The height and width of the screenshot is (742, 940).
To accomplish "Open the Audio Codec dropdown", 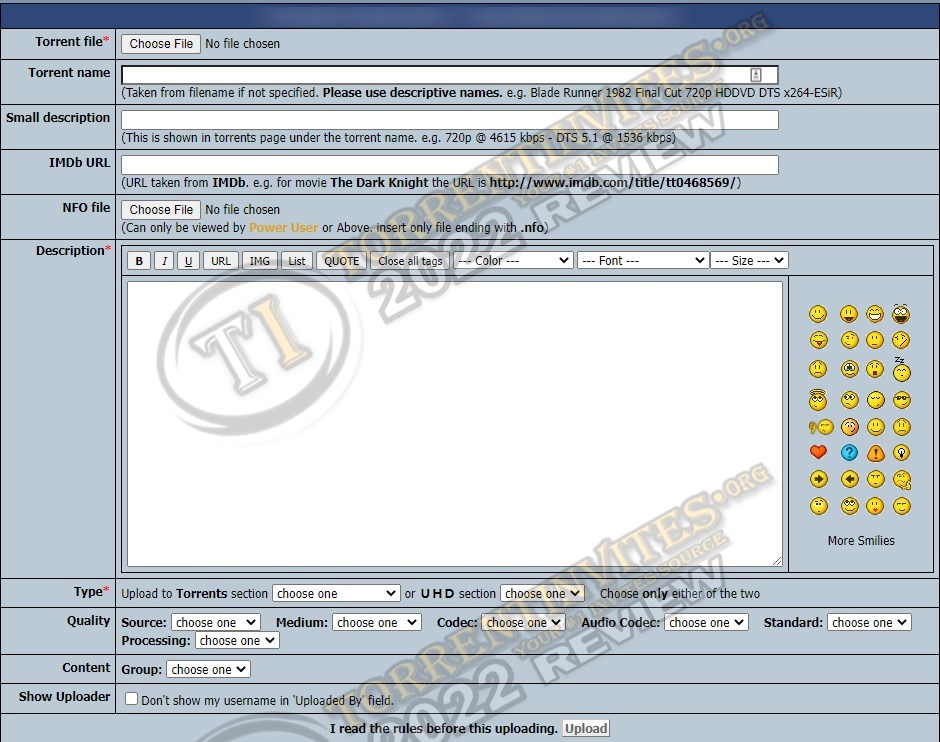I will click(706, 622).
